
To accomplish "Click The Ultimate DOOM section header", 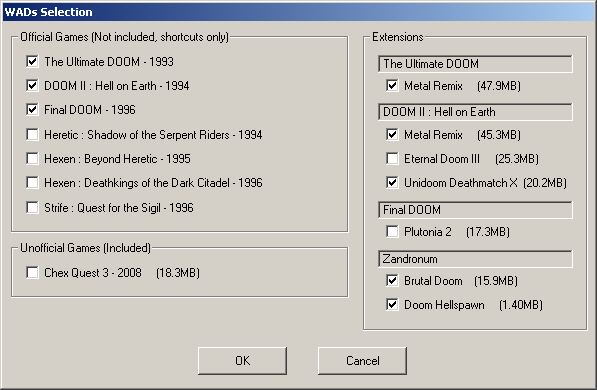I will point(475,64).
